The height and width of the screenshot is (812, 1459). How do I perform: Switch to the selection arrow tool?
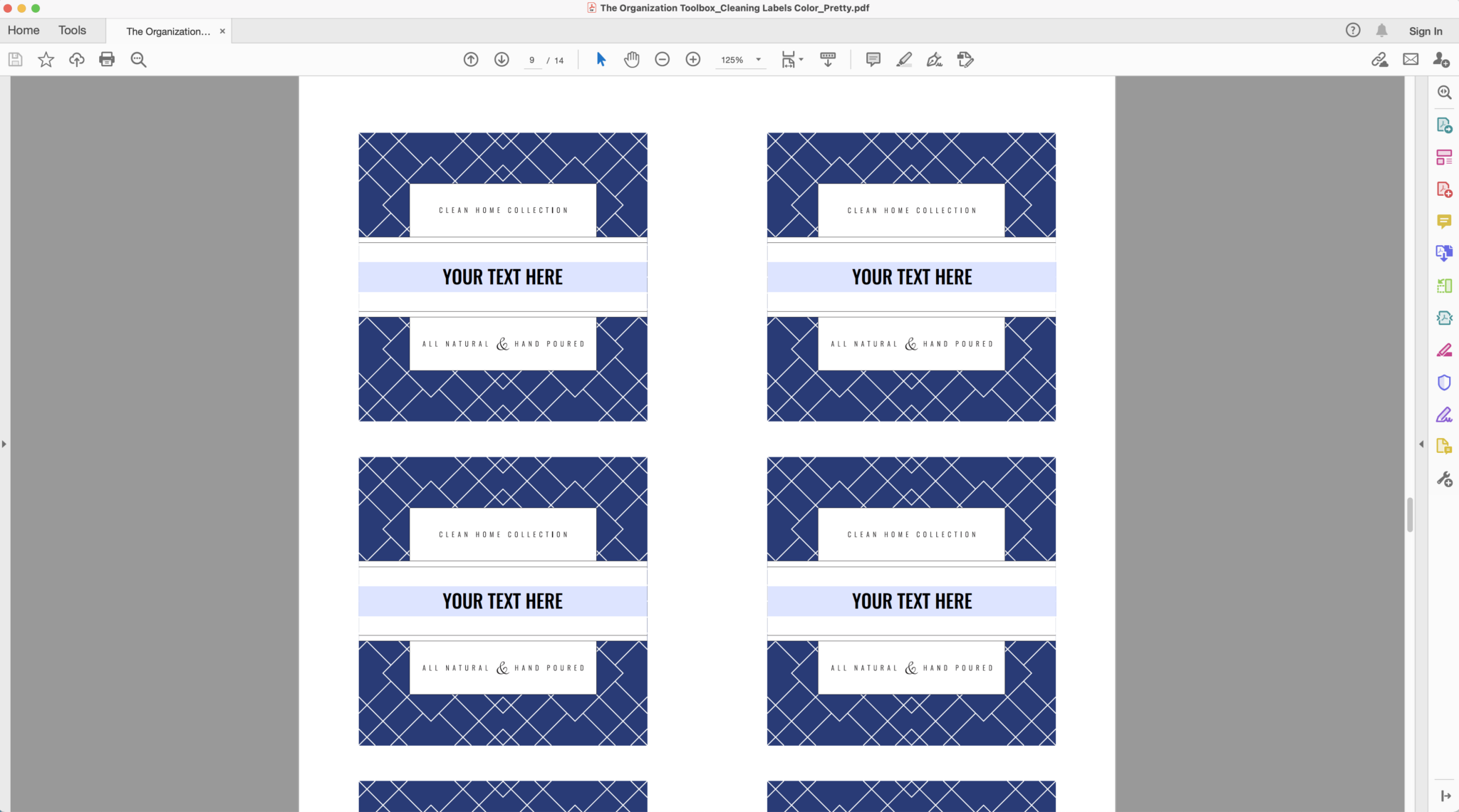coord(600,59)
